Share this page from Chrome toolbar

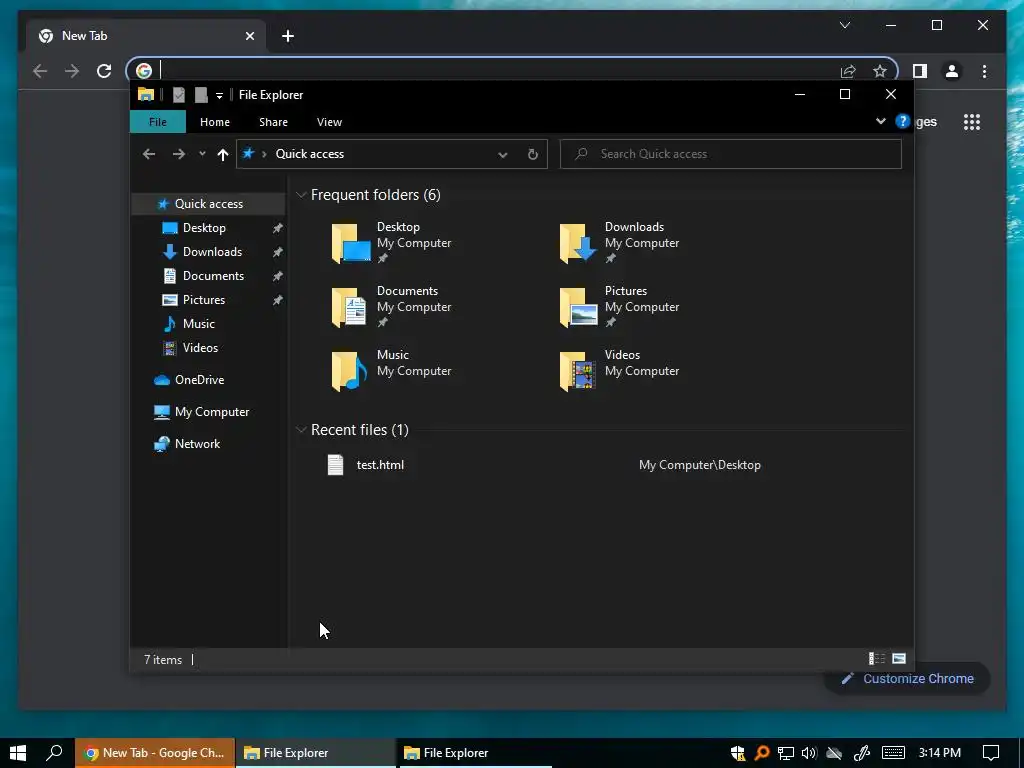848,71
